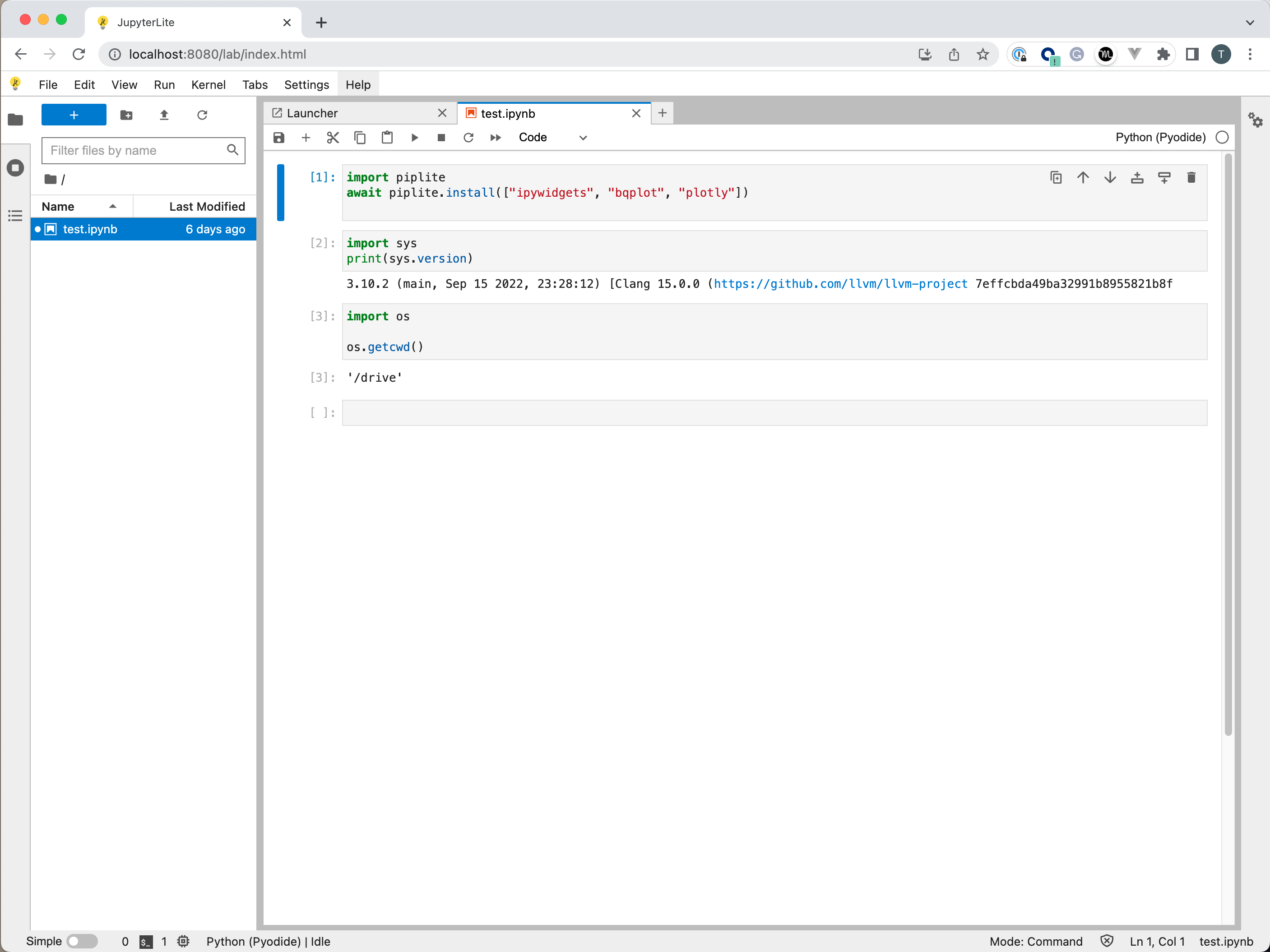Viewport: 1270px width, 952px height.
Task: Open Chrome tab search chevron
Action: click(x=1250, y=23)
